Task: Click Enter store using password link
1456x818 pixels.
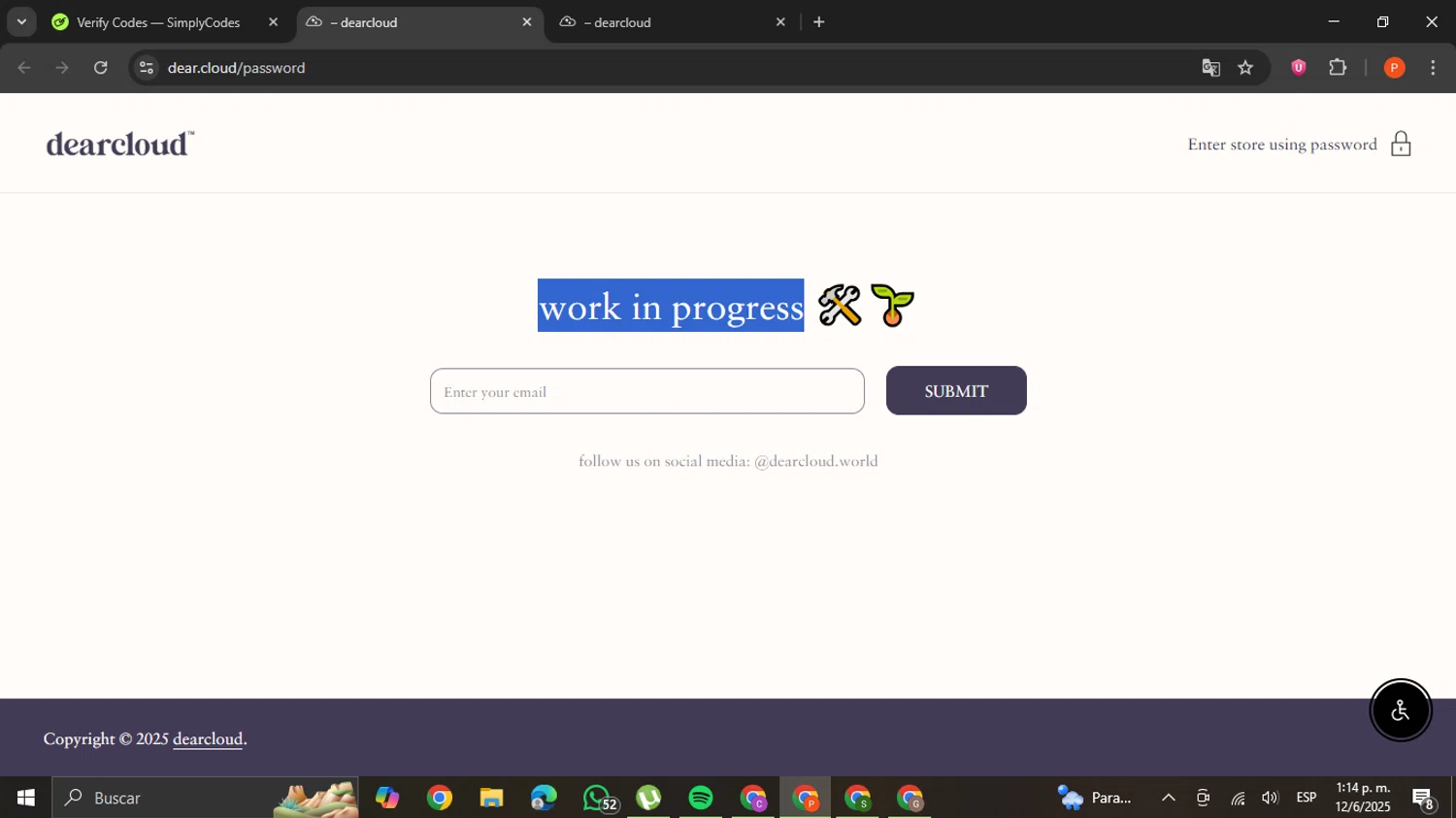Action: (1282, 144)
